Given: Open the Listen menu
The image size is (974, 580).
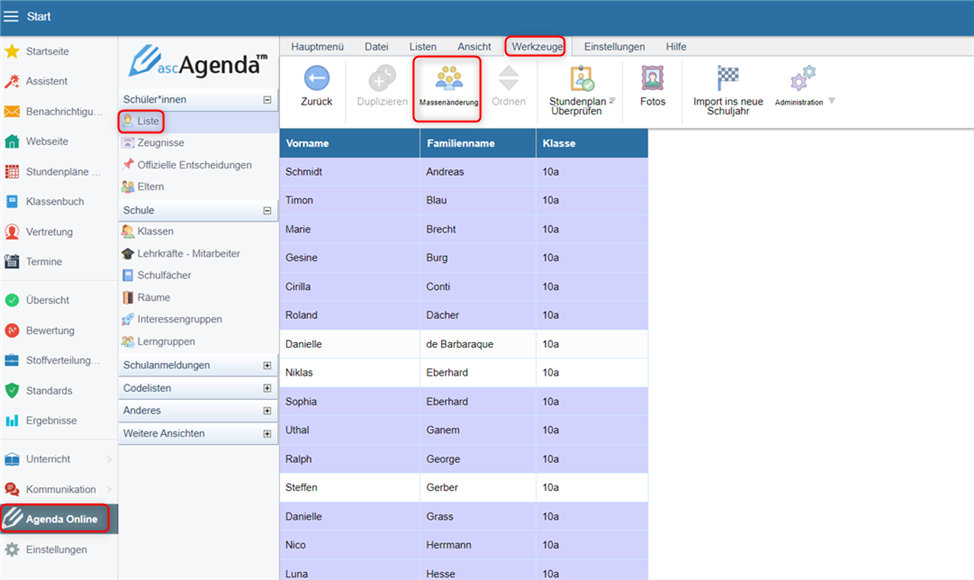Looking at the screenshot, I should [422, 47].
